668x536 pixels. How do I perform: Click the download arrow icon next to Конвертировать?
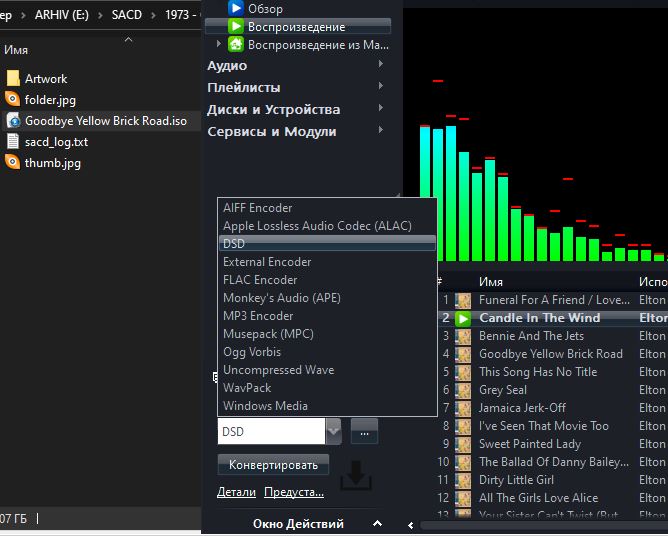[355, 477]
